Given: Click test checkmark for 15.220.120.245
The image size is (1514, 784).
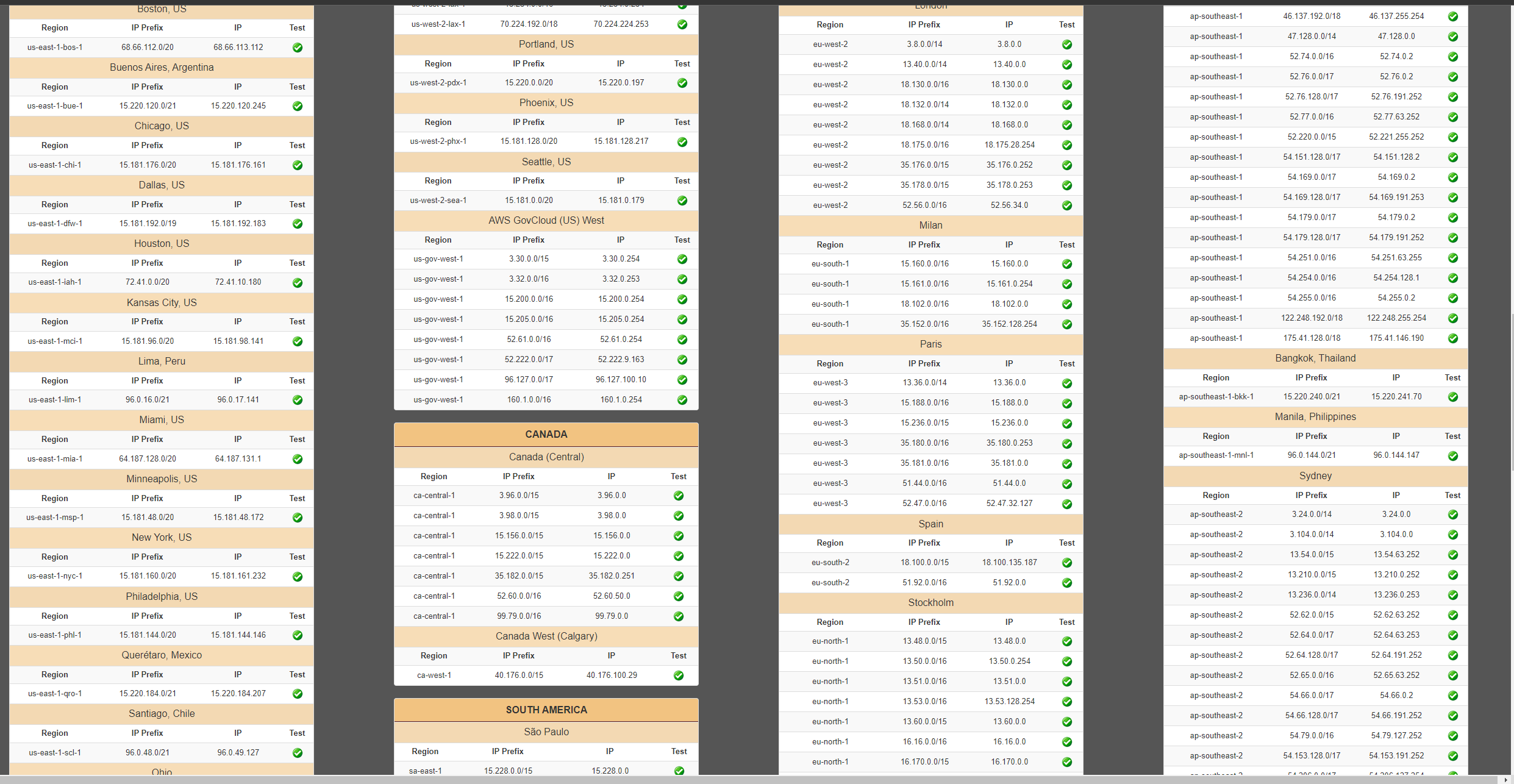Looking at the screenshot, I should (x=298, y=106).
